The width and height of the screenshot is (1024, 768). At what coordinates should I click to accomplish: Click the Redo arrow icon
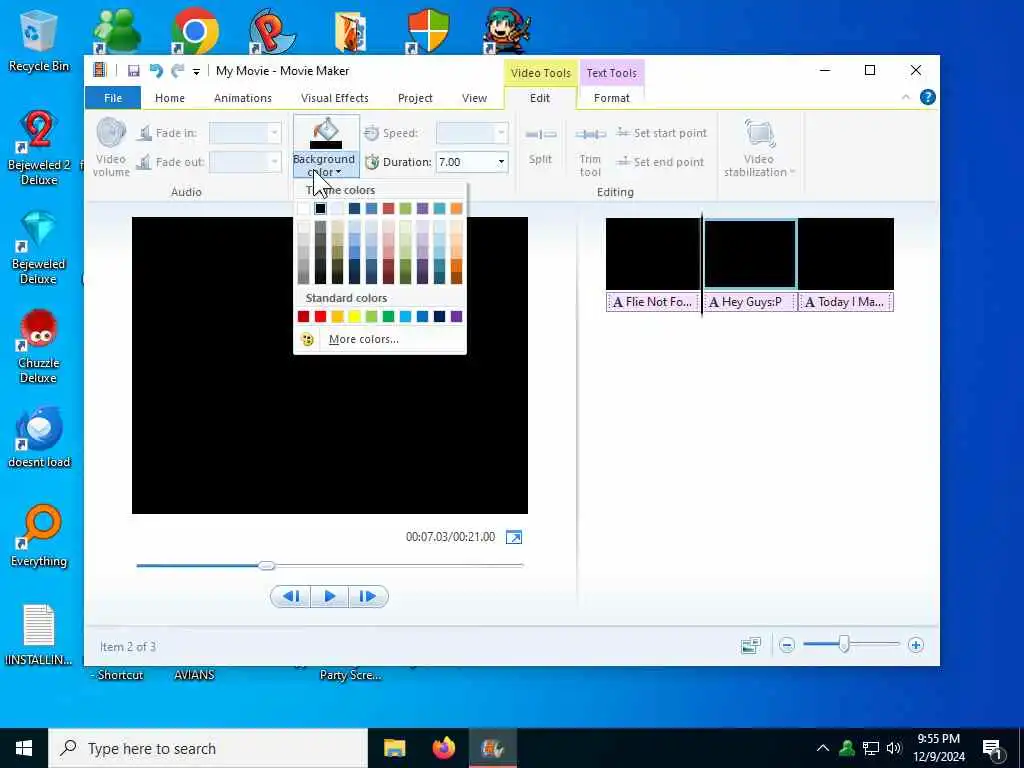coord(177,71)
